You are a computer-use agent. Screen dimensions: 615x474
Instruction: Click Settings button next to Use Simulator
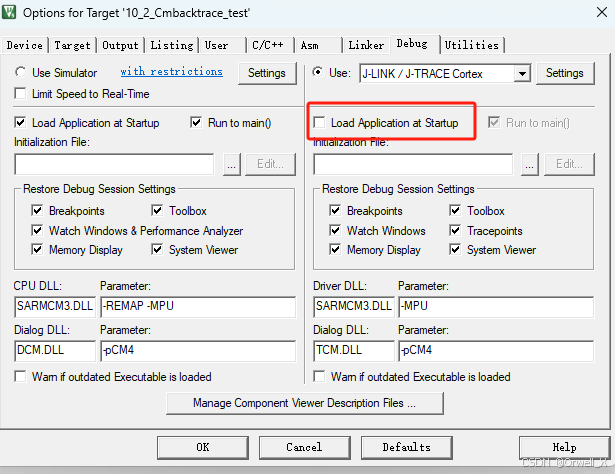(x=267, y=73)
